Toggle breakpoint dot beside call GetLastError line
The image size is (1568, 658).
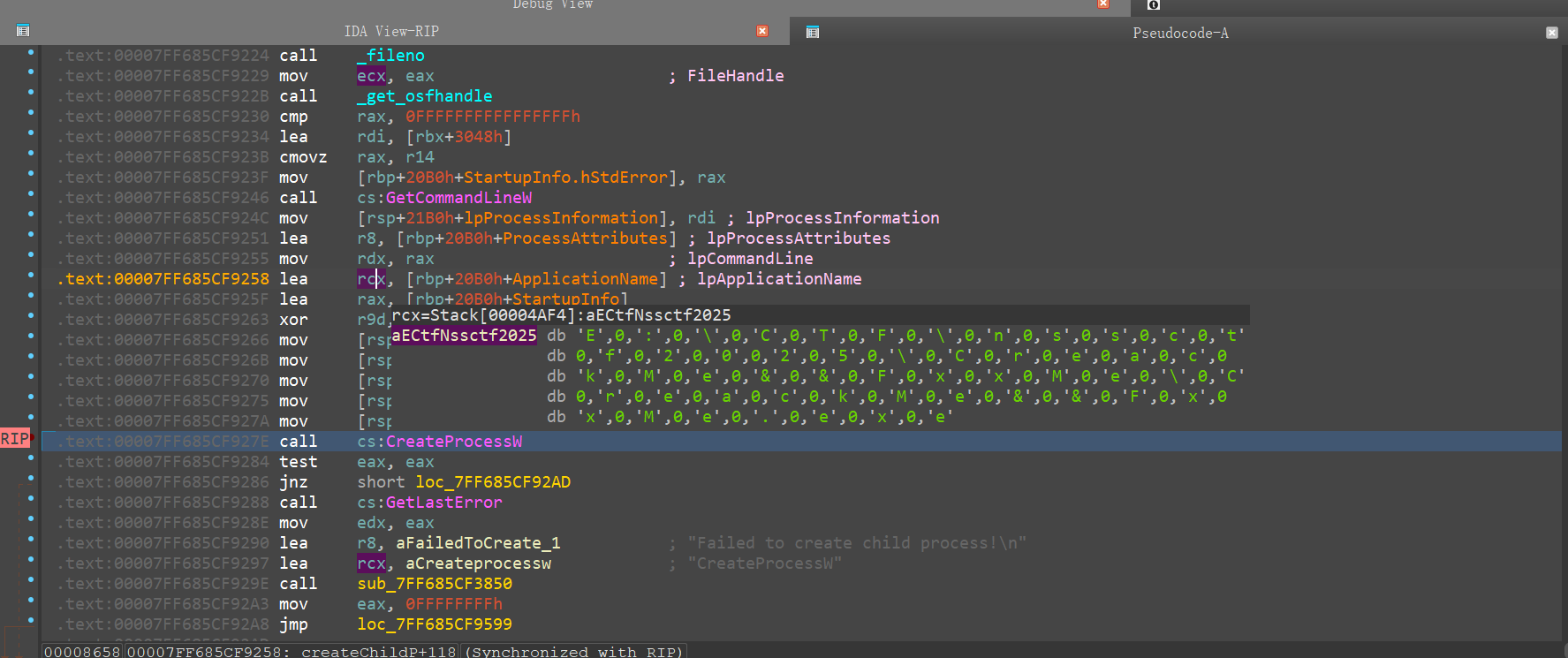coord(31,499)
